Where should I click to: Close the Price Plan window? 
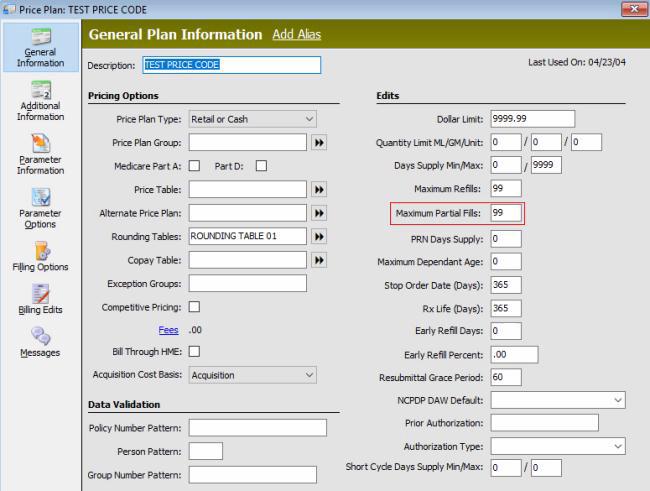pos(633,9)
